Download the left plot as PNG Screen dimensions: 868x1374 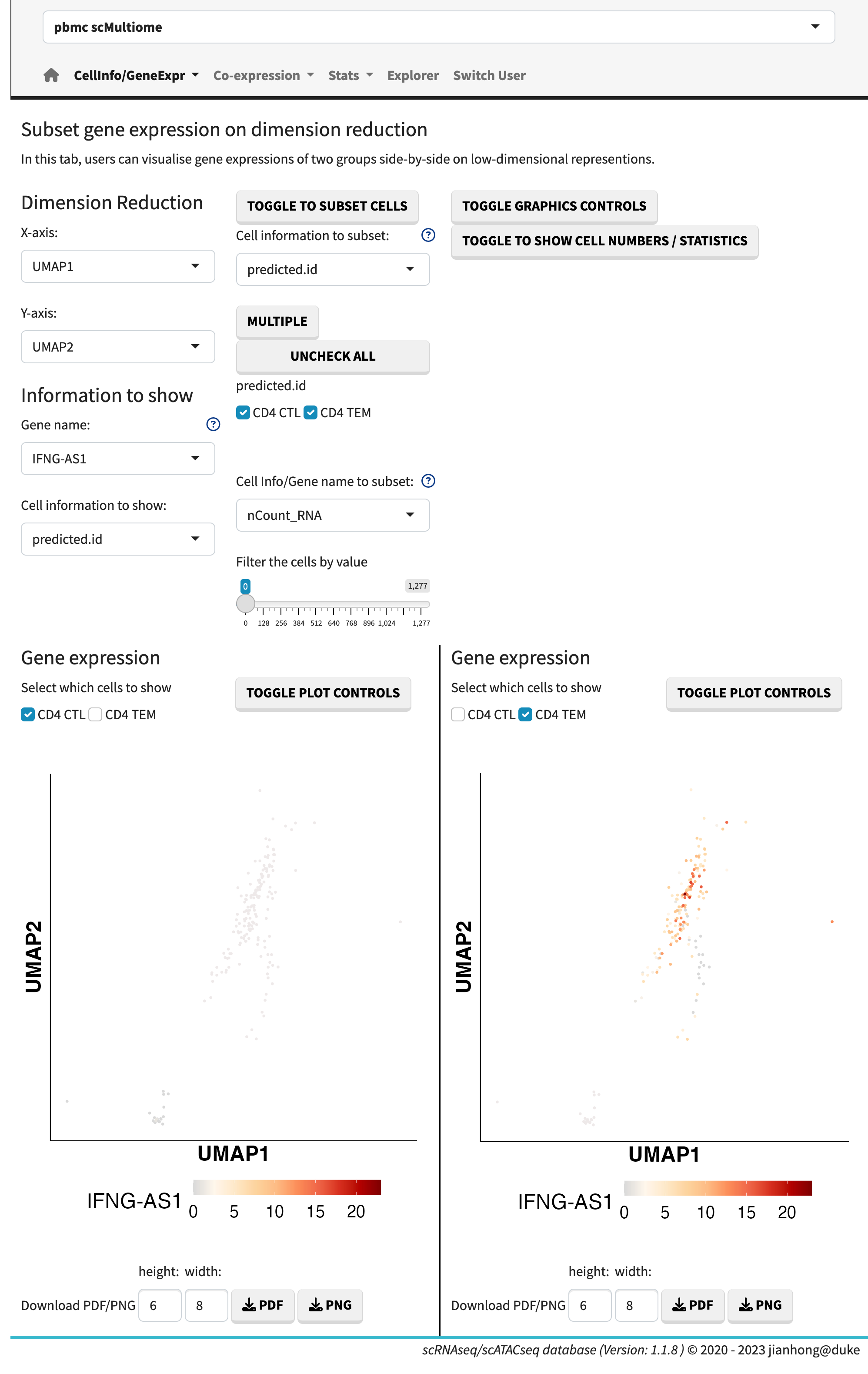tap(330, 1306)
